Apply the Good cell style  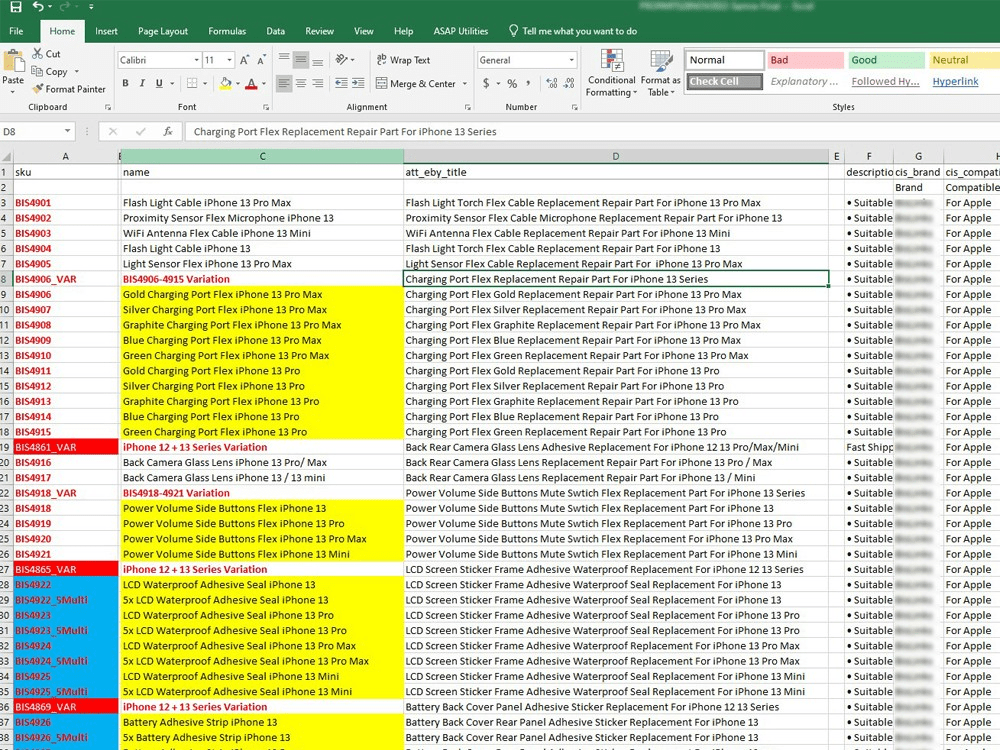[x=886, y=60]
